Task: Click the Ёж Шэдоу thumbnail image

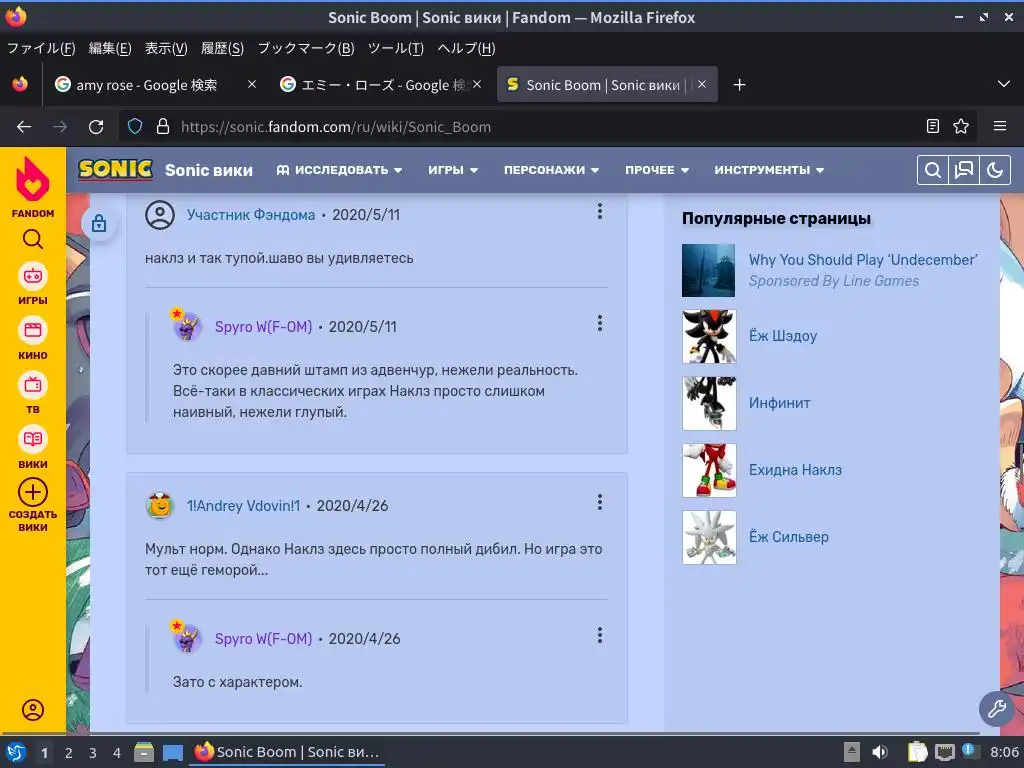Action: pyautogui.click(x=709, y=336)
